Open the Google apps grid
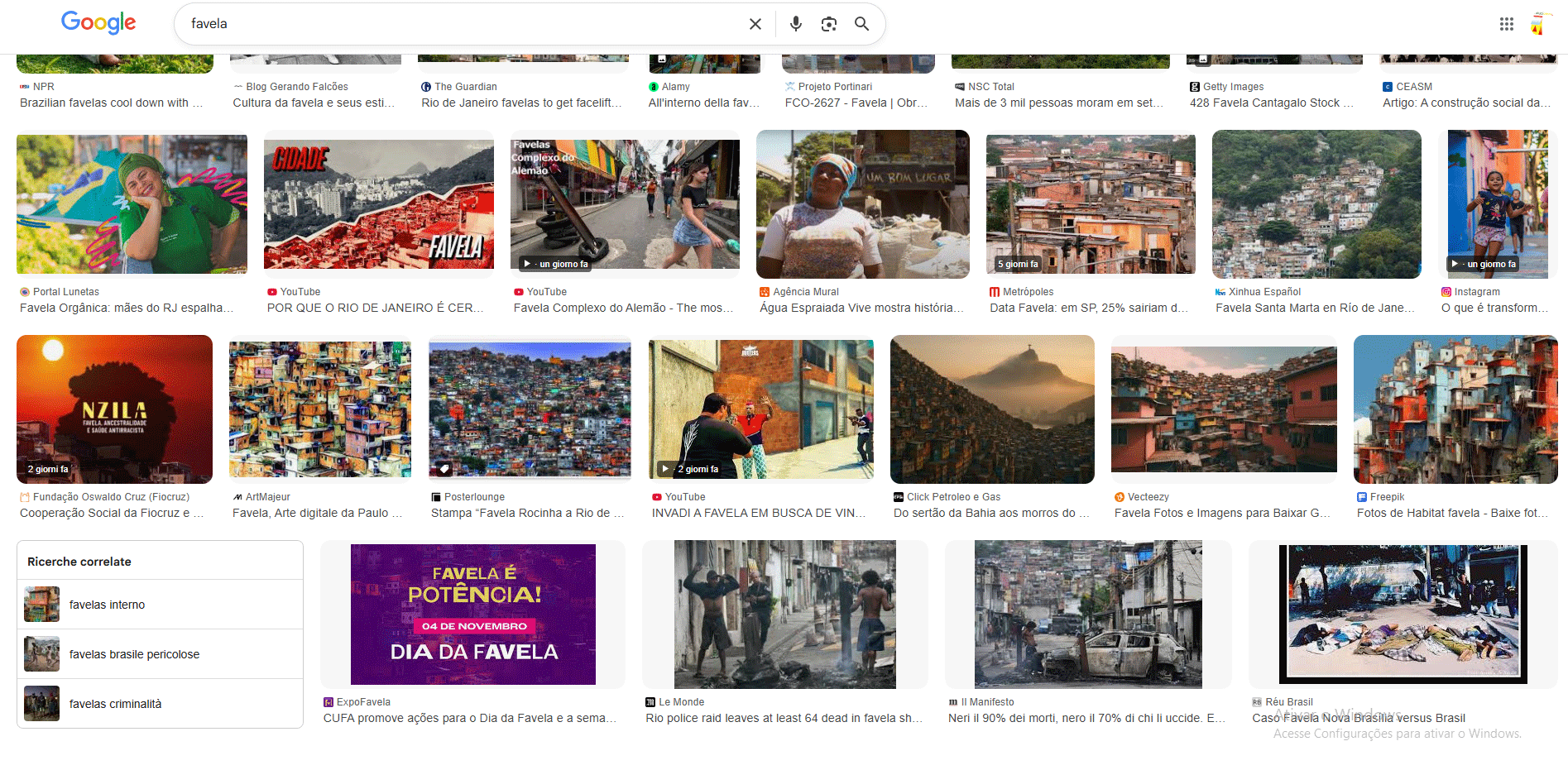The width and height of the screenshot is (1568, 770). [1506, 24]
